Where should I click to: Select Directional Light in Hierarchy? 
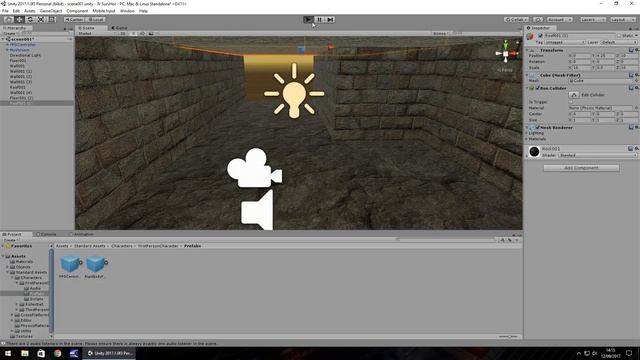(25, 55)
